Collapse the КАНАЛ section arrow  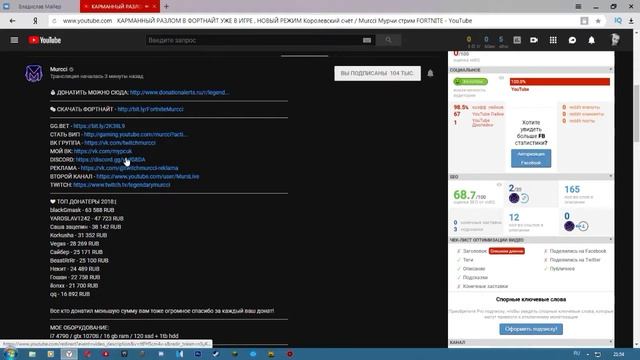(x=611, y=342)
